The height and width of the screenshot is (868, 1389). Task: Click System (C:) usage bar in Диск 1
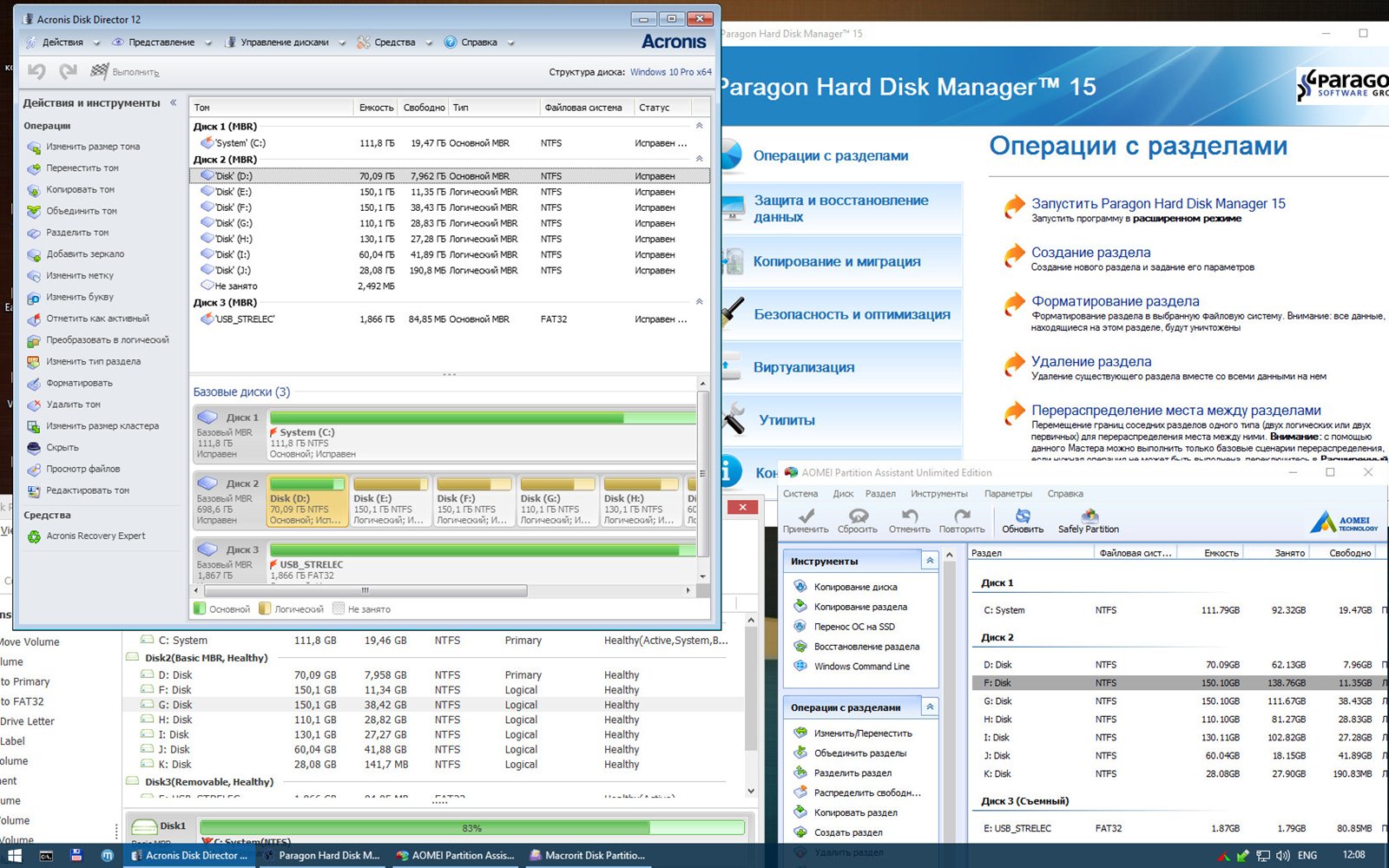click(483, 418)
